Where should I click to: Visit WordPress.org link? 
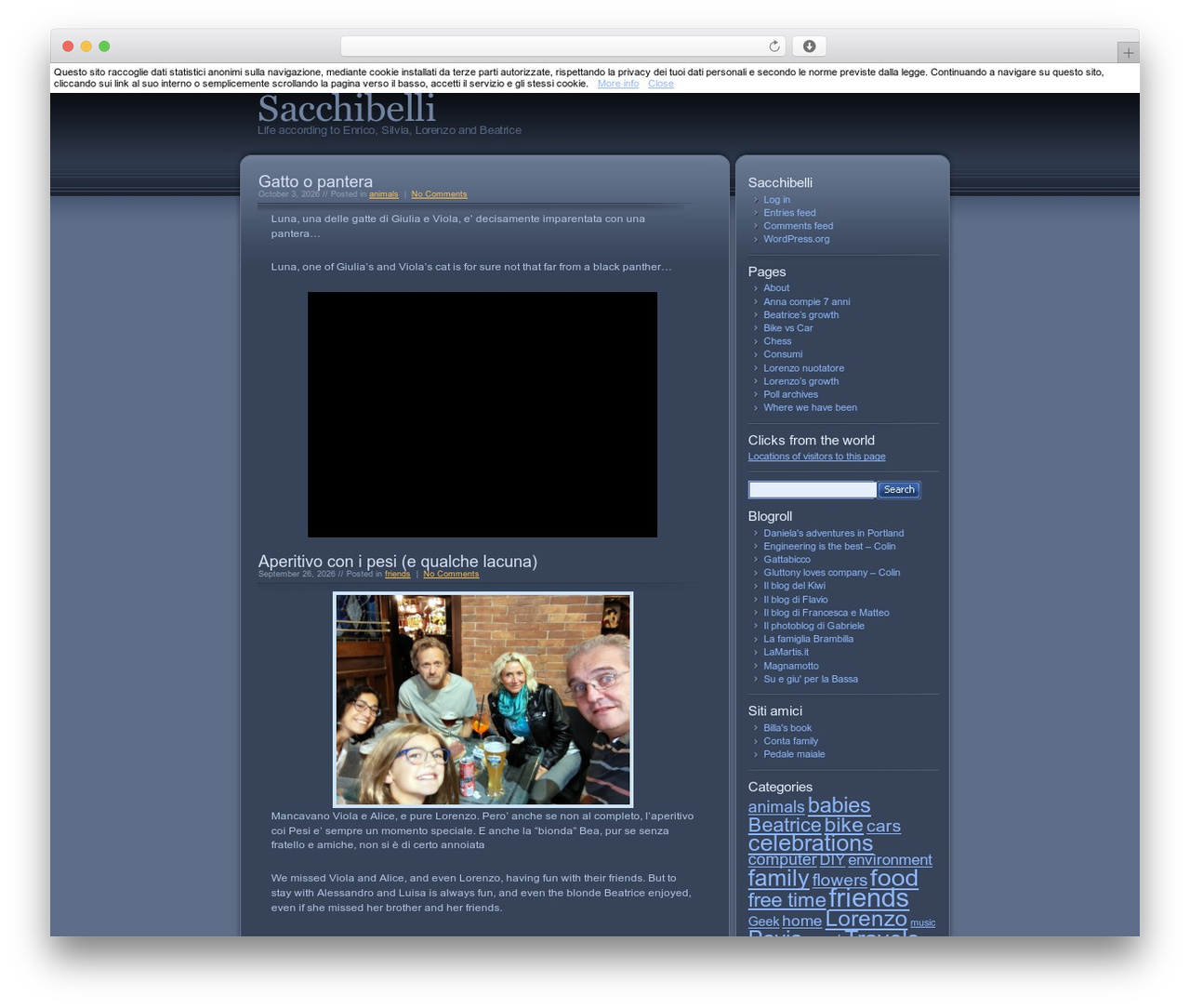[796, 239]
